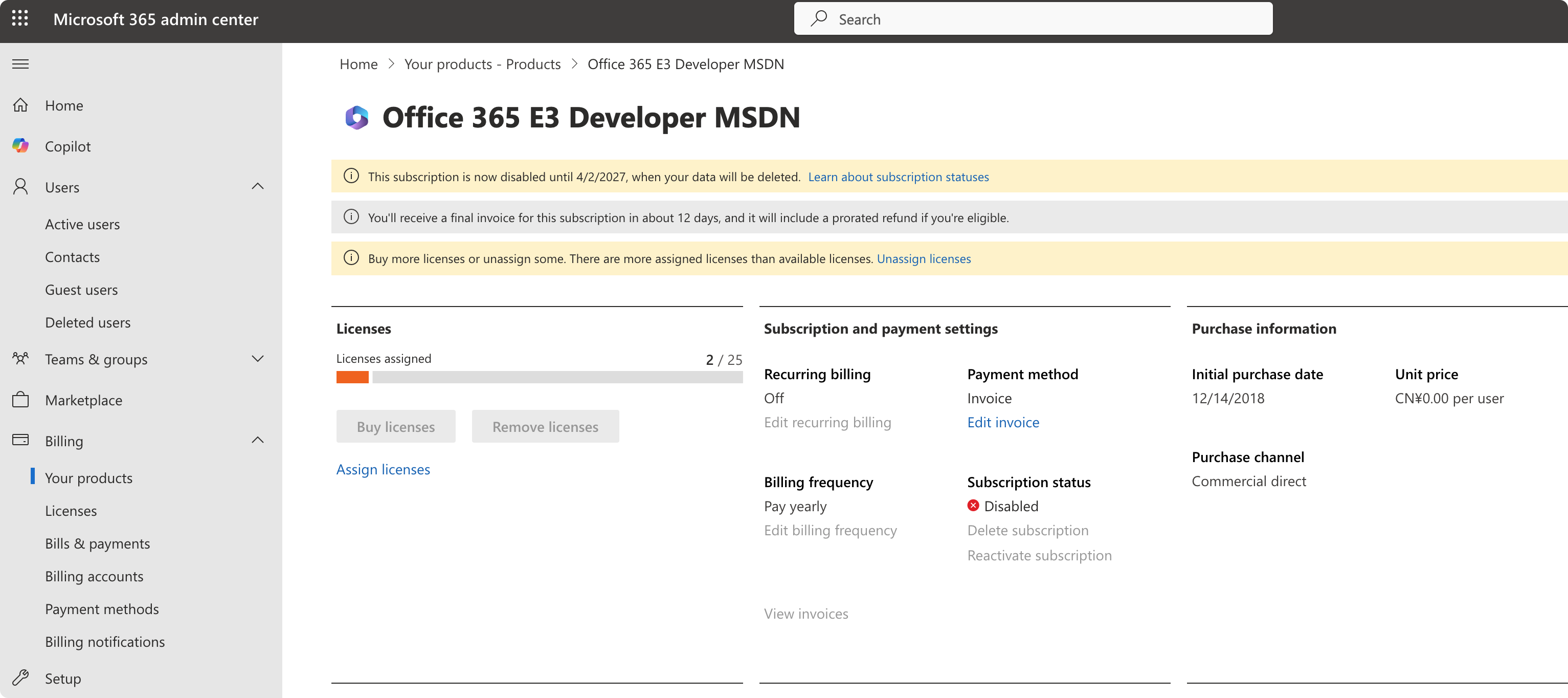Click Microsoft 365 admin center title
The image size is (1568, 698).
[156, 19]
